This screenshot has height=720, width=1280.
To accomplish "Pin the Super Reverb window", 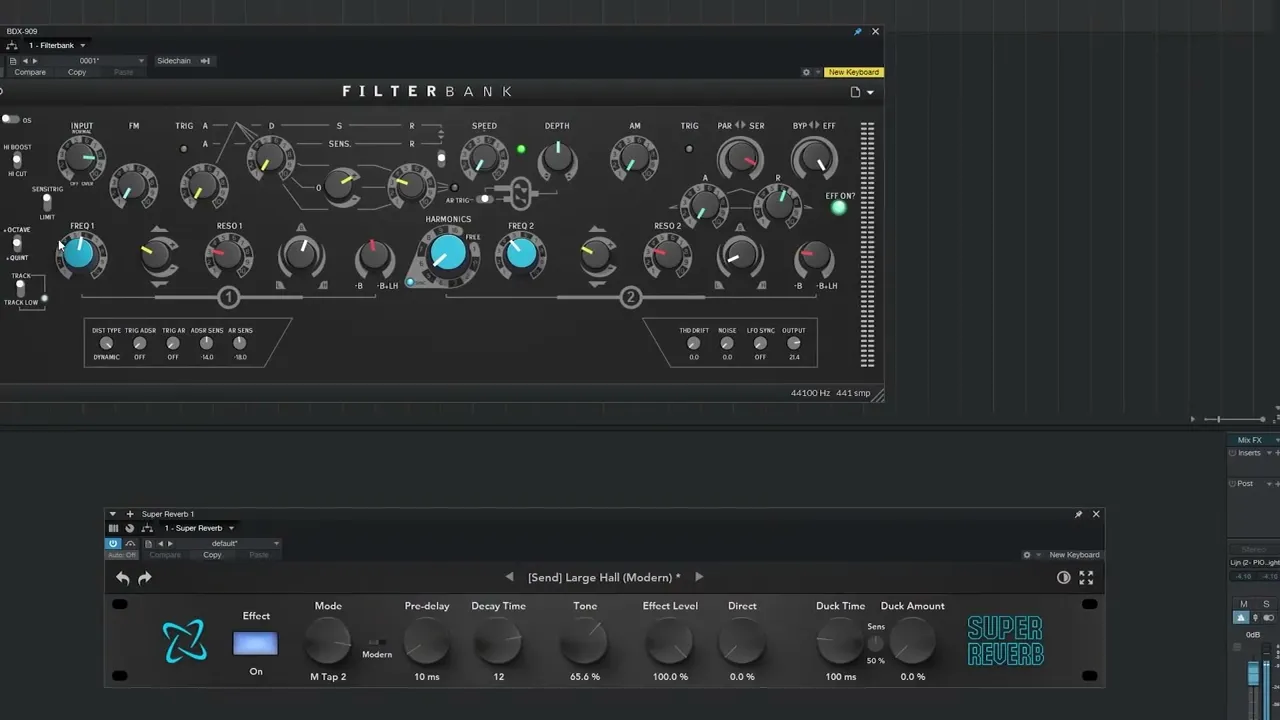I will (x=1078, y=514).
